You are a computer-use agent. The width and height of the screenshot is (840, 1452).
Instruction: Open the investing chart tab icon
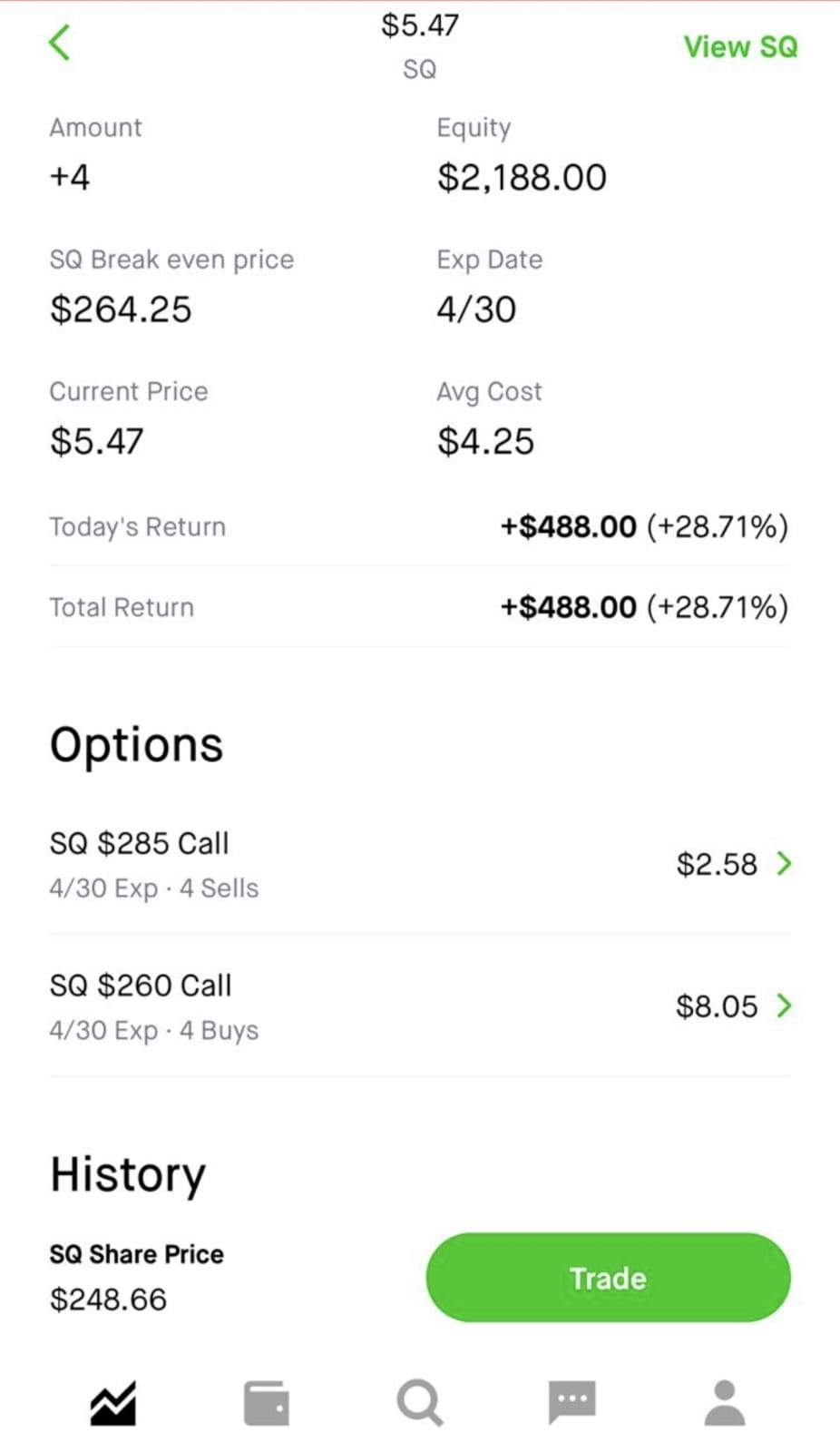click(x=113, y=1403)
